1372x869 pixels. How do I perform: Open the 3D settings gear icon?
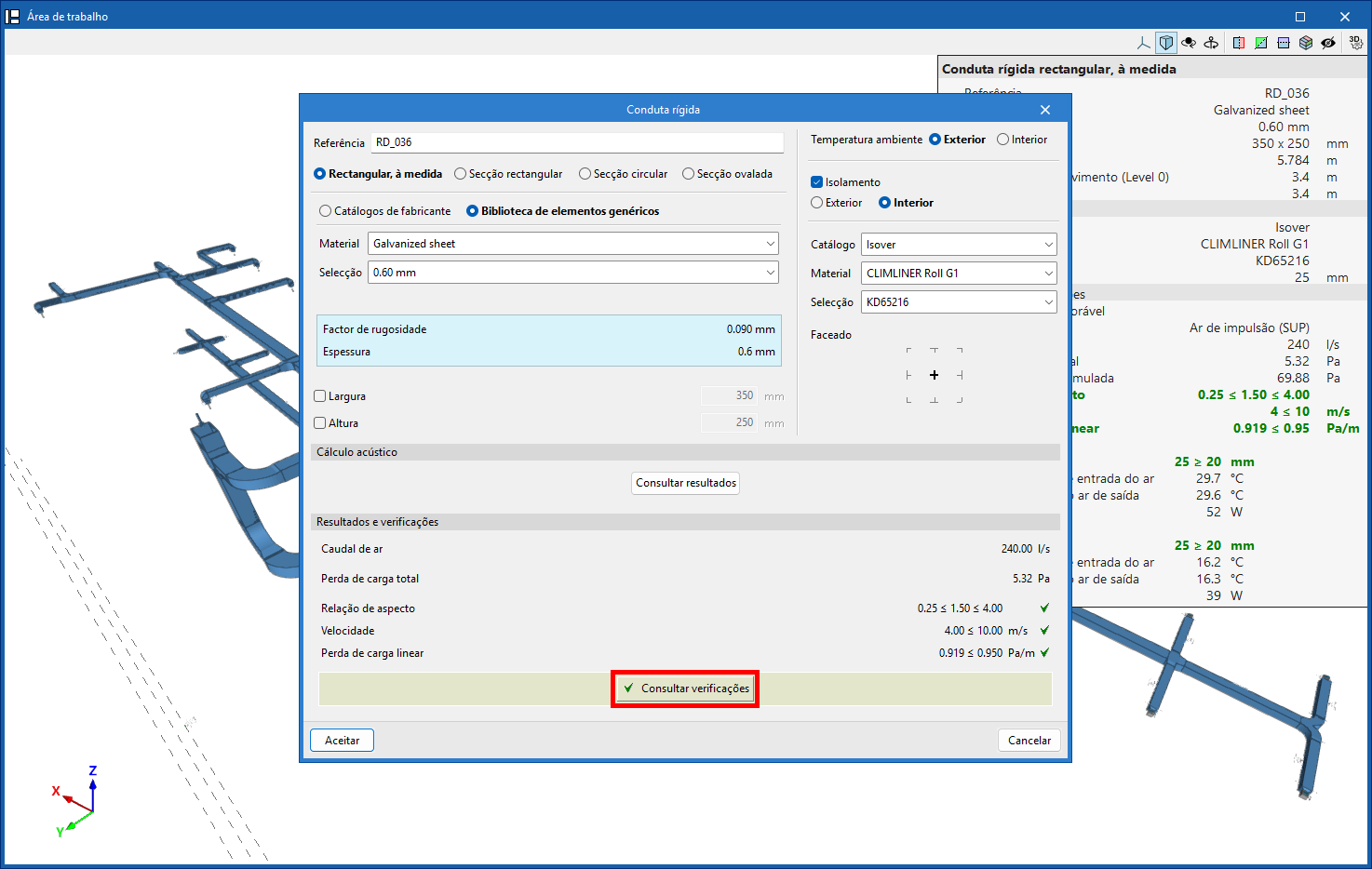(1356, 43)
